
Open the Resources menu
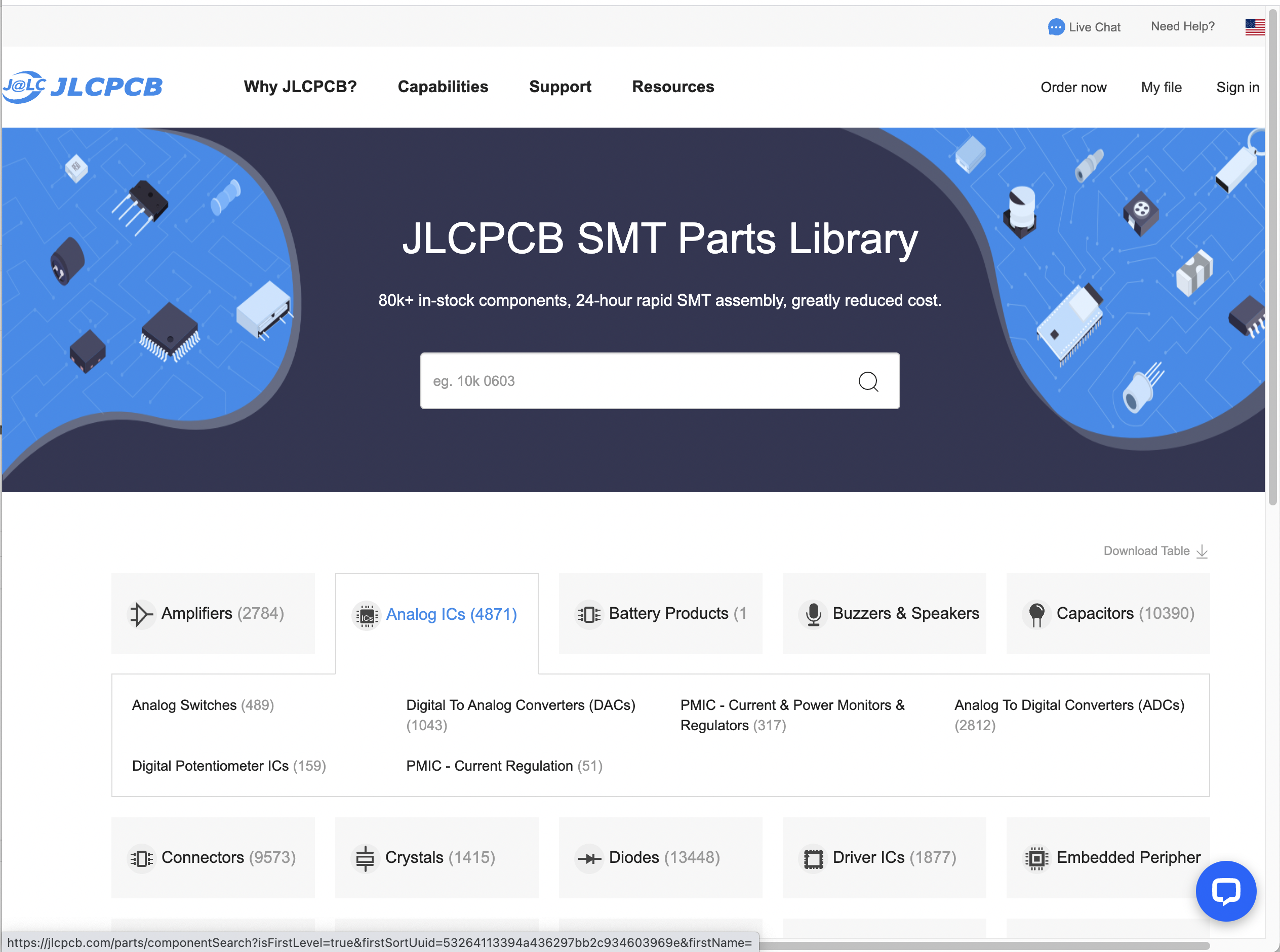tap(673, 87)
